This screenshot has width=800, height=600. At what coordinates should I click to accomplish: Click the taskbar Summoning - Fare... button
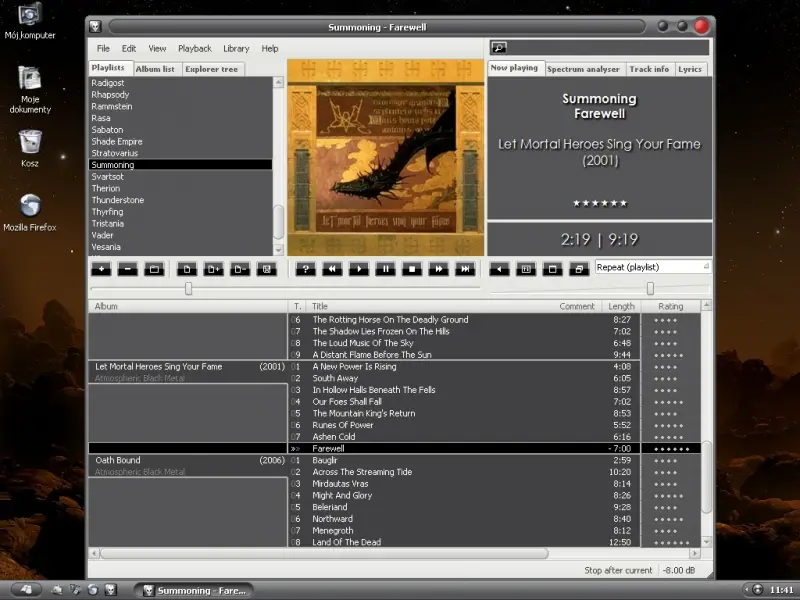(194, 590)
